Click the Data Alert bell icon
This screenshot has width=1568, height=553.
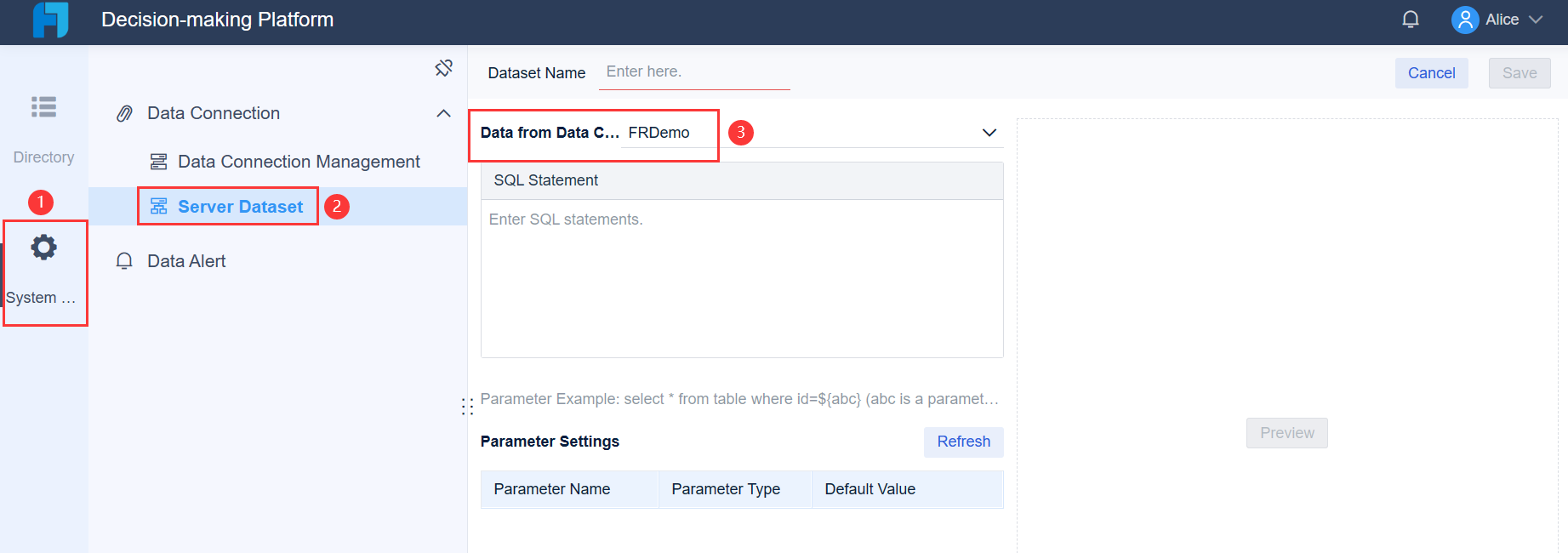[124, 261]
